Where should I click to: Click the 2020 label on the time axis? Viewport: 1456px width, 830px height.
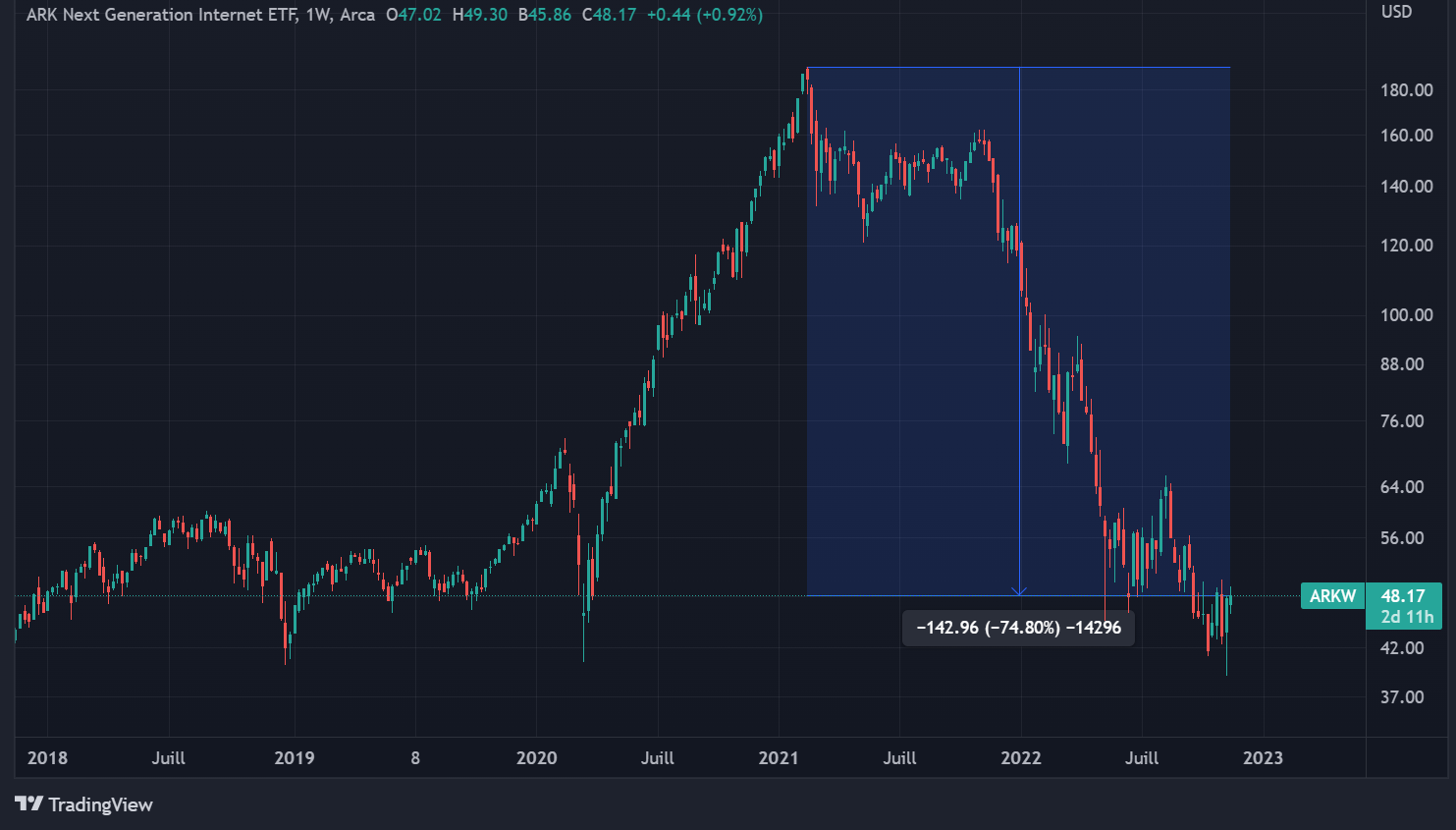pyautogui.click(x=536, y=758)
